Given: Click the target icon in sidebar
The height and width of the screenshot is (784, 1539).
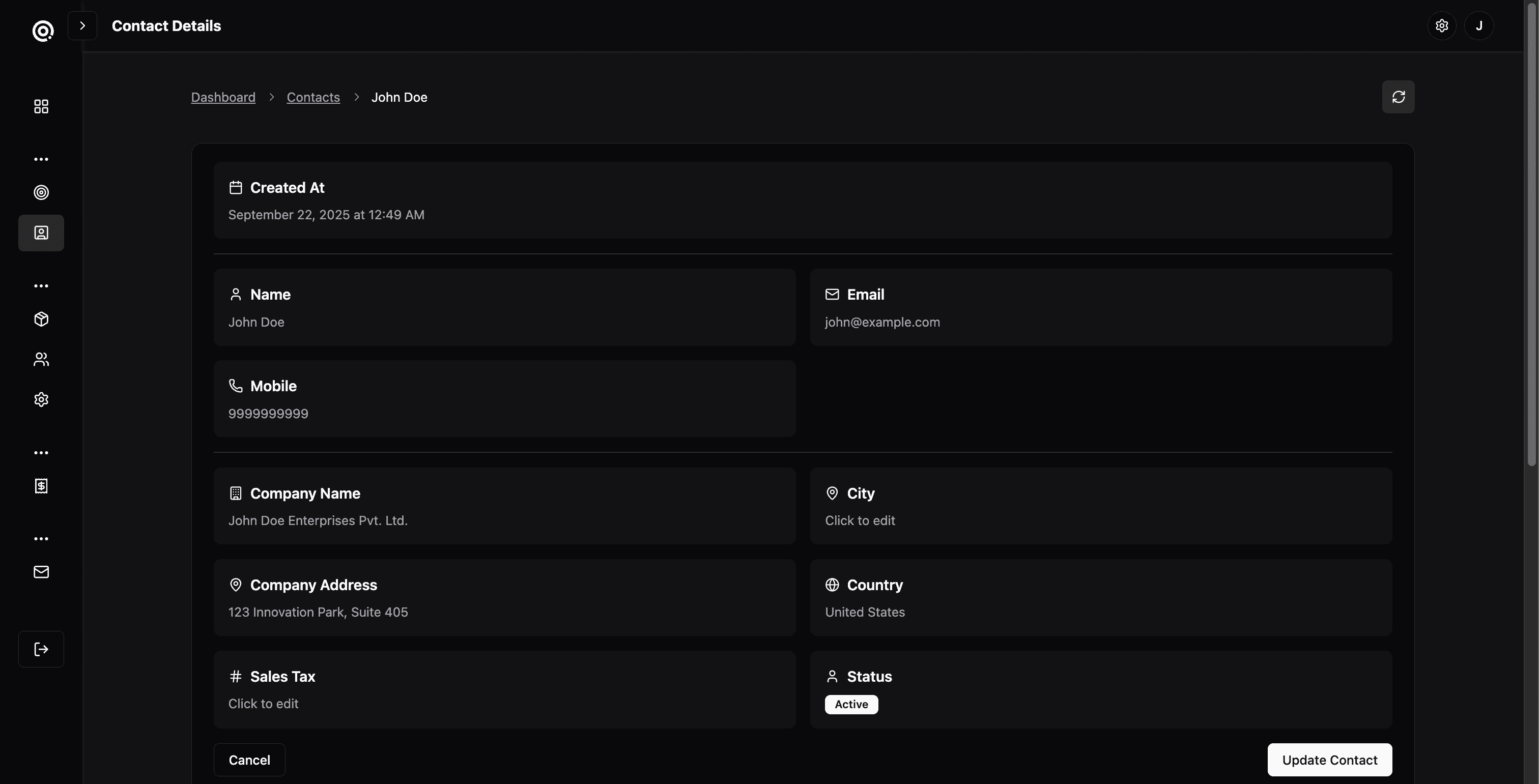Looking at the screenshot, I should point(41,192).
